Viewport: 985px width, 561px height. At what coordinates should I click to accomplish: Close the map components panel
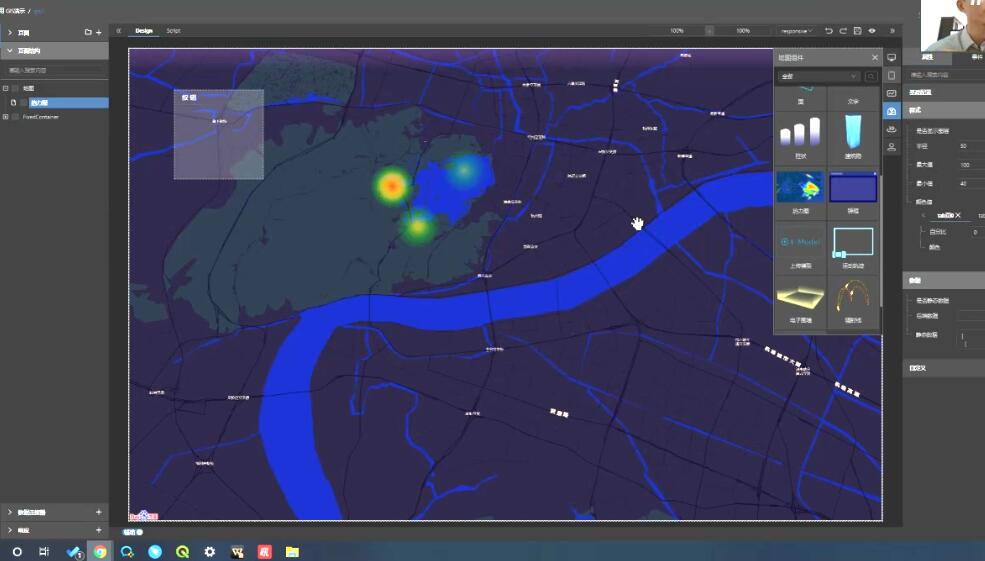875,58
